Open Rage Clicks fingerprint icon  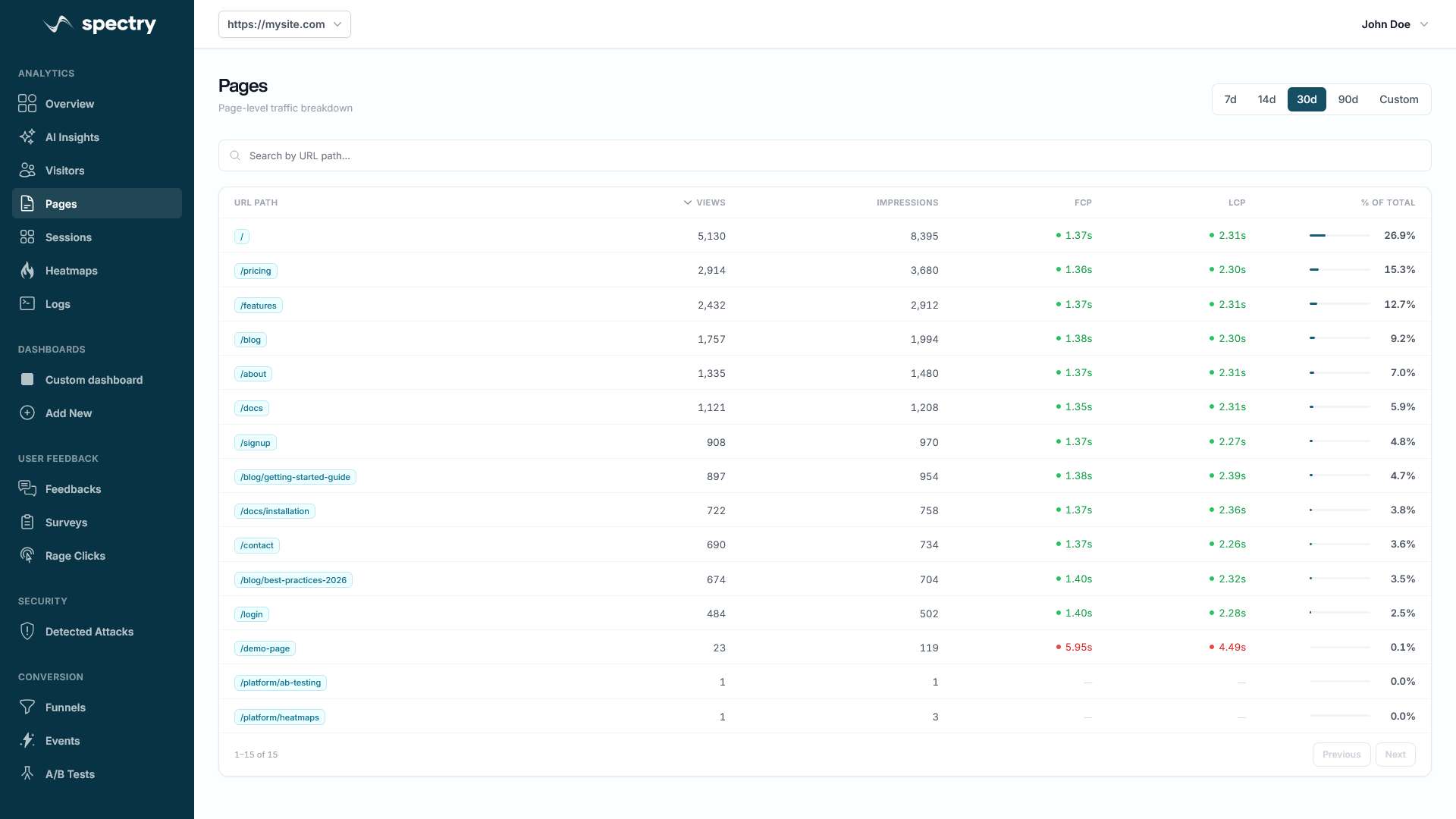point(27,556)
